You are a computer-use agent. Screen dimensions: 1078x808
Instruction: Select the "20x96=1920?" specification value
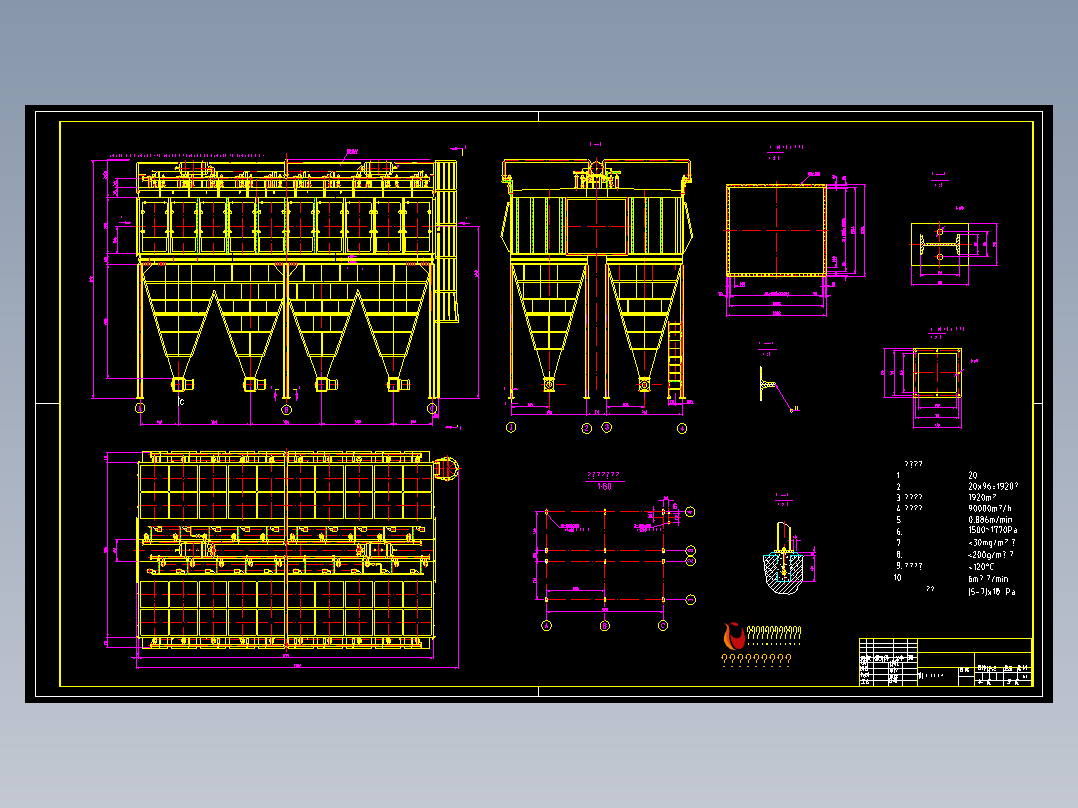993,486
